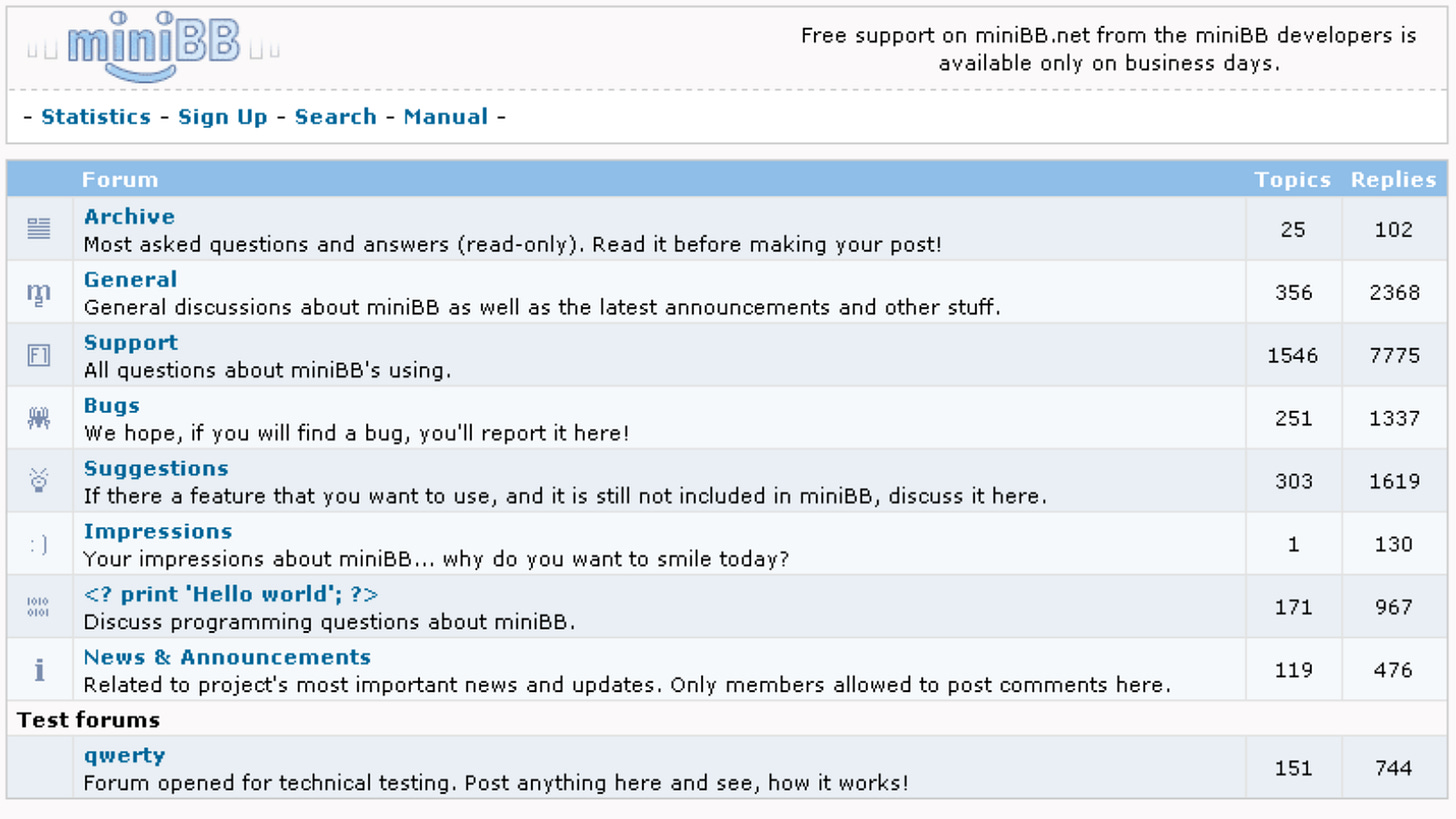
Task: Click News topics count 119
Action: pos(1293,670)
